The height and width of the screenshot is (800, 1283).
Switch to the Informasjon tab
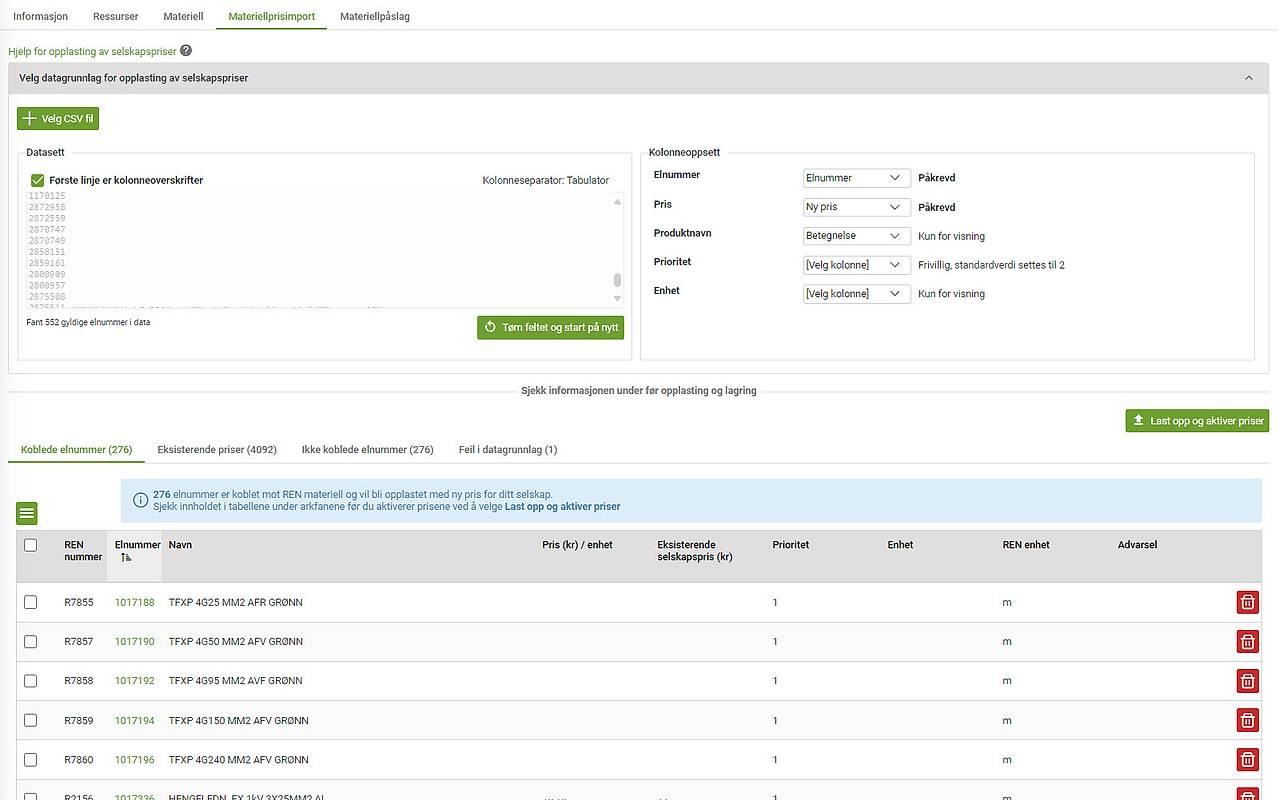pyautogui.click(x=41, y=17)
